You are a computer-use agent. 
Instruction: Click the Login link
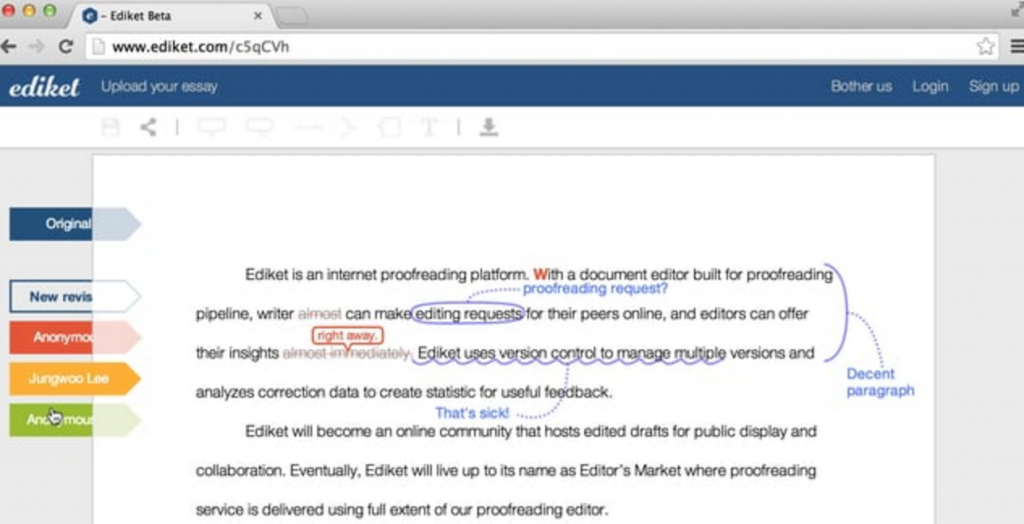[930, 86]
